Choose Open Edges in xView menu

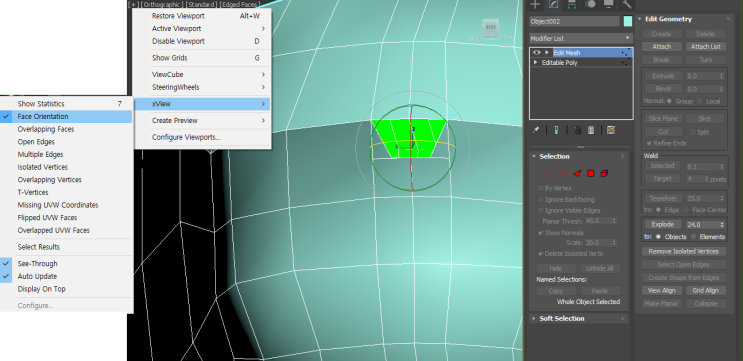[x=66, y=142]
